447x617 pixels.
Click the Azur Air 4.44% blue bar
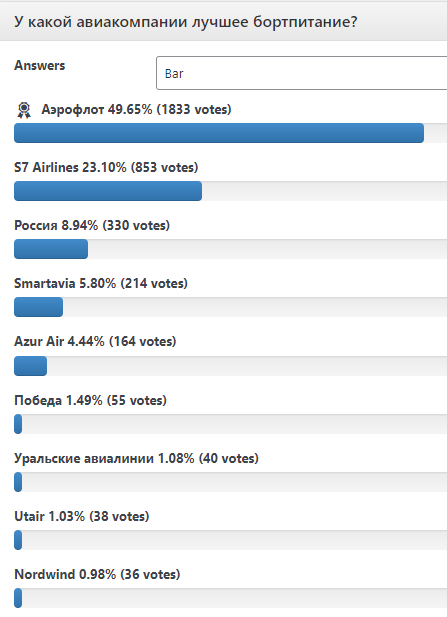(30, 366)
